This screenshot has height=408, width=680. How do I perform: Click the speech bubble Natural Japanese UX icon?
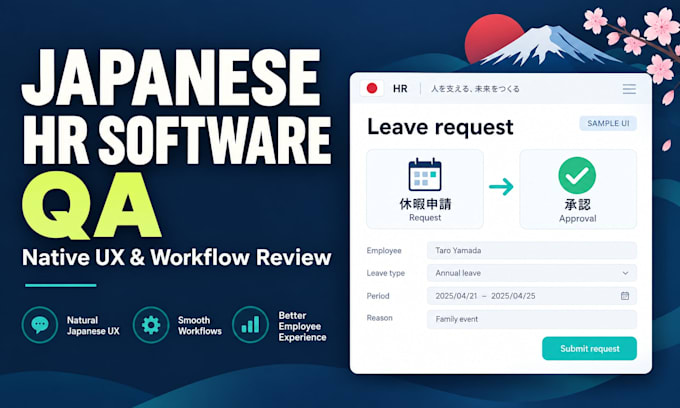tap(40, 325)
